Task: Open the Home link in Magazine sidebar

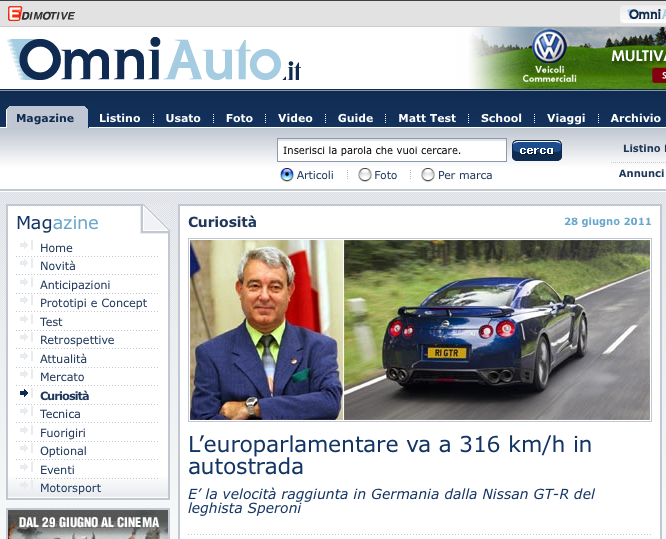Action: point(56,248)
